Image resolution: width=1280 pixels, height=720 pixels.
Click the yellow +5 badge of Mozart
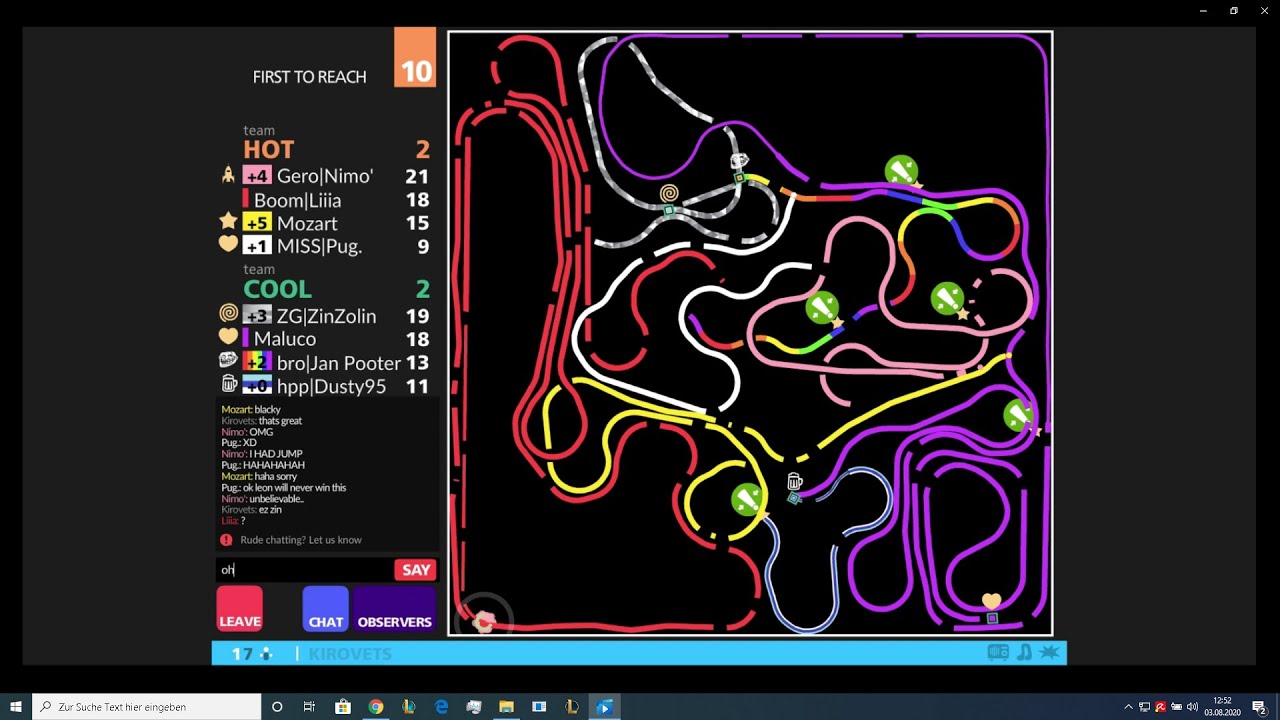(x=257, y=223)
